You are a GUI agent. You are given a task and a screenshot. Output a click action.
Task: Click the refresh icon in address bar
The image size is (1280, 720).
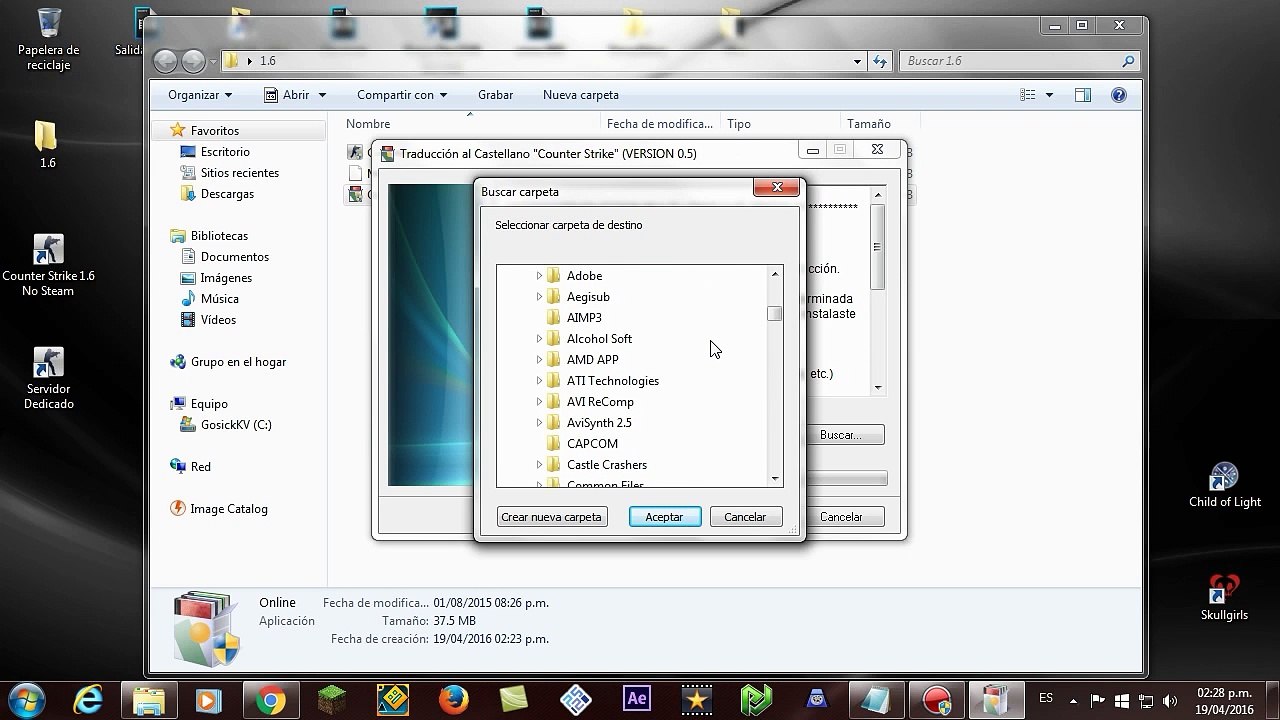click(880, 61)
